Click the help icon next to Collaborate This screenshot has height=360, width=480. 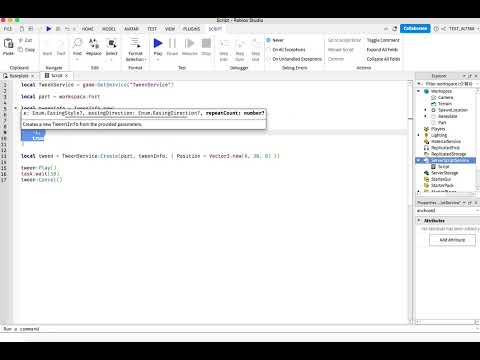point(436,29)
